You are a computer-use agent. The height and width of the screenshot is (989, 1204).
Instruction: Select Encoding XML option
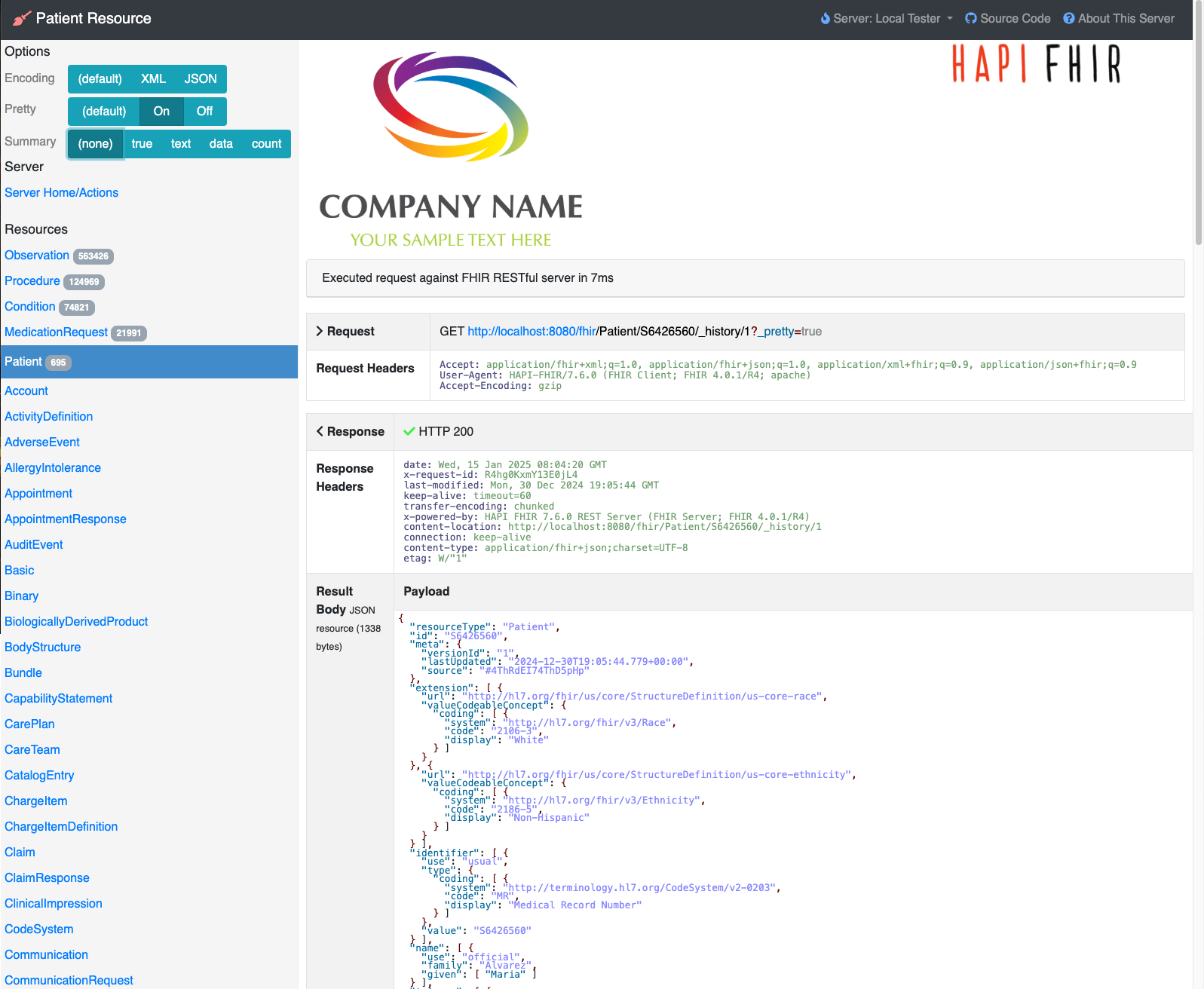[153, 79]
